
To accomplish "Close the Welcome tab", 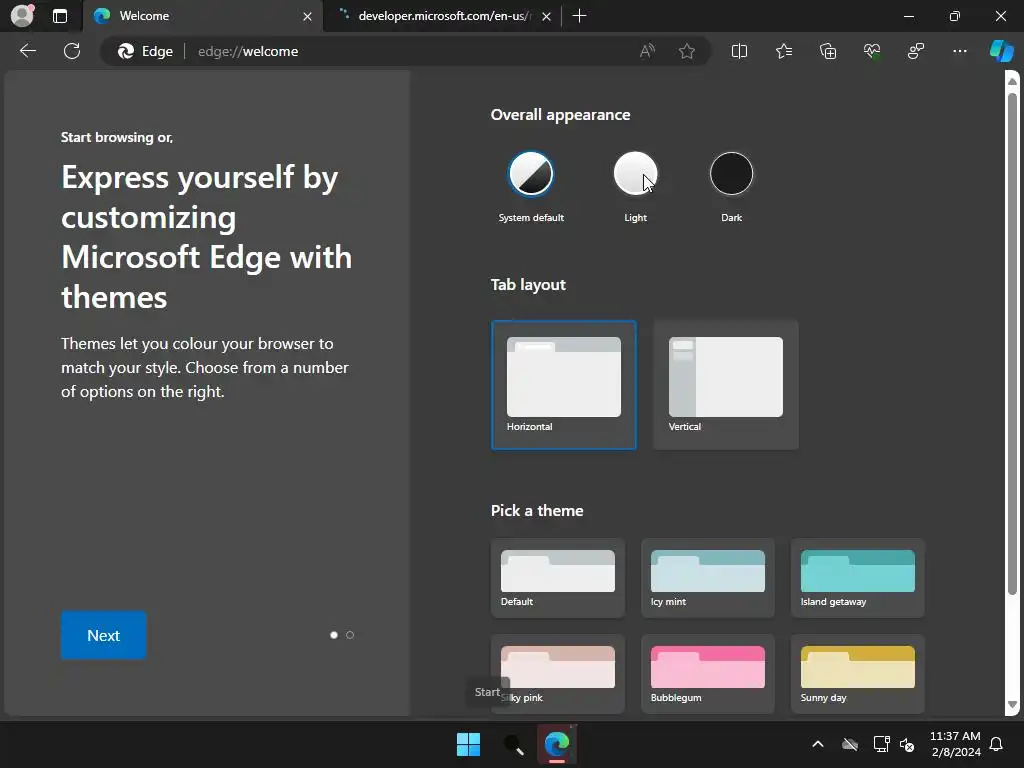I will tap(307, 16).
